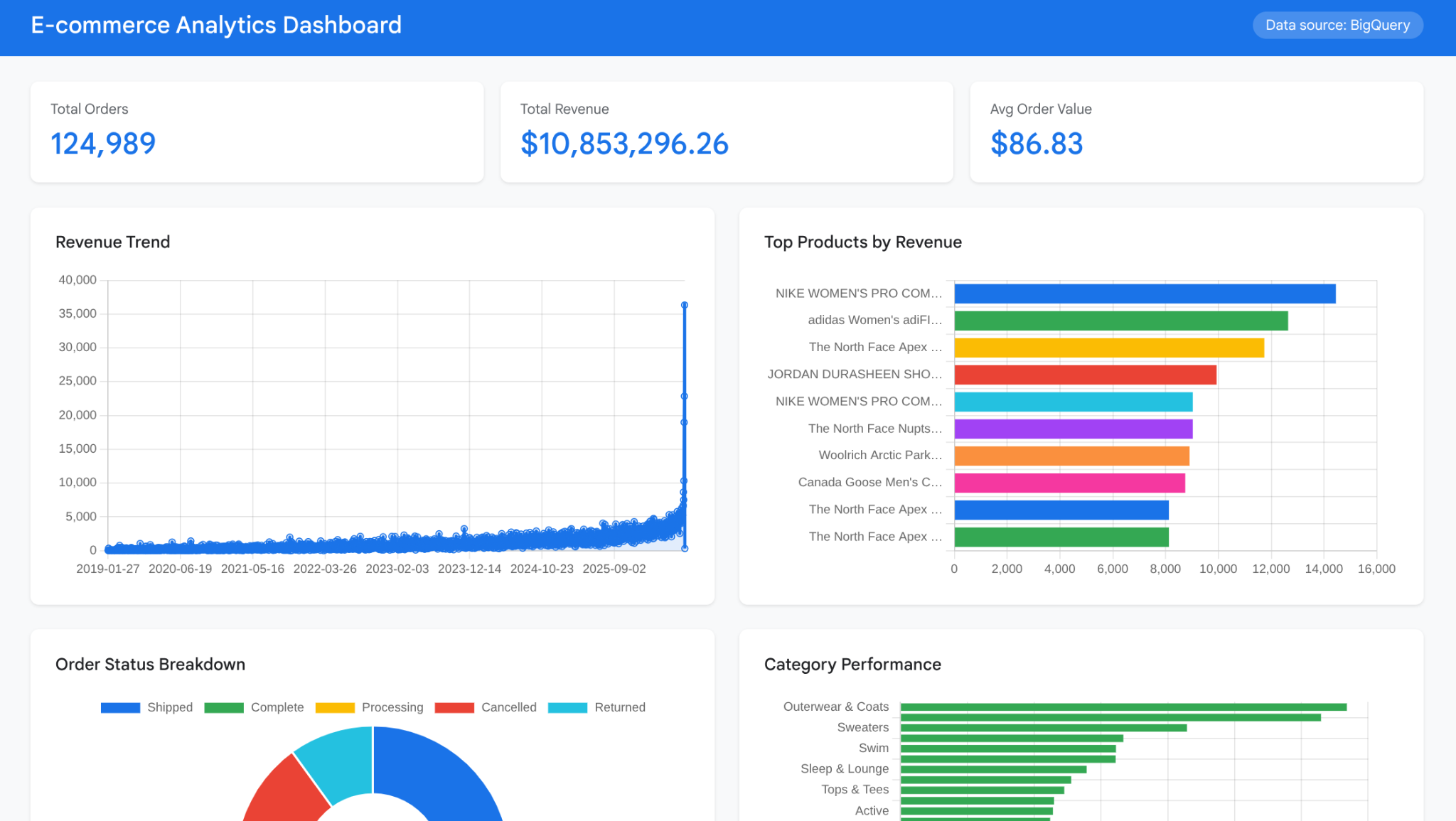Click the 35,000 y-axis label
Image resolution: width=1456 pixels, height=821 pixels.
click(77, 313)
